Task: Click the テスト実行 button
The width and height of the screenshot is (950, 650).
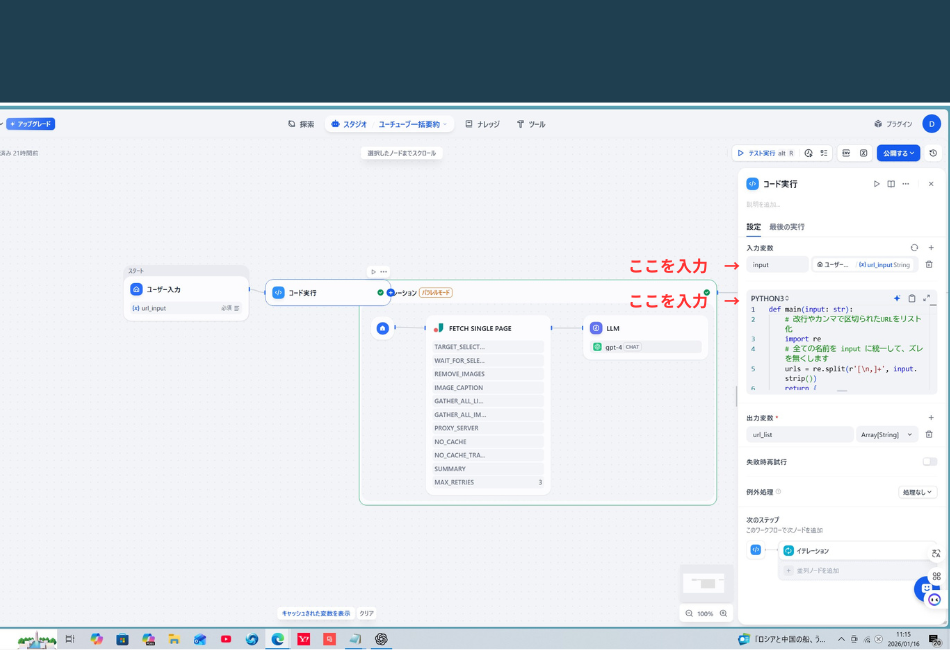Action: pyautogui.click(x=762, y=153)
